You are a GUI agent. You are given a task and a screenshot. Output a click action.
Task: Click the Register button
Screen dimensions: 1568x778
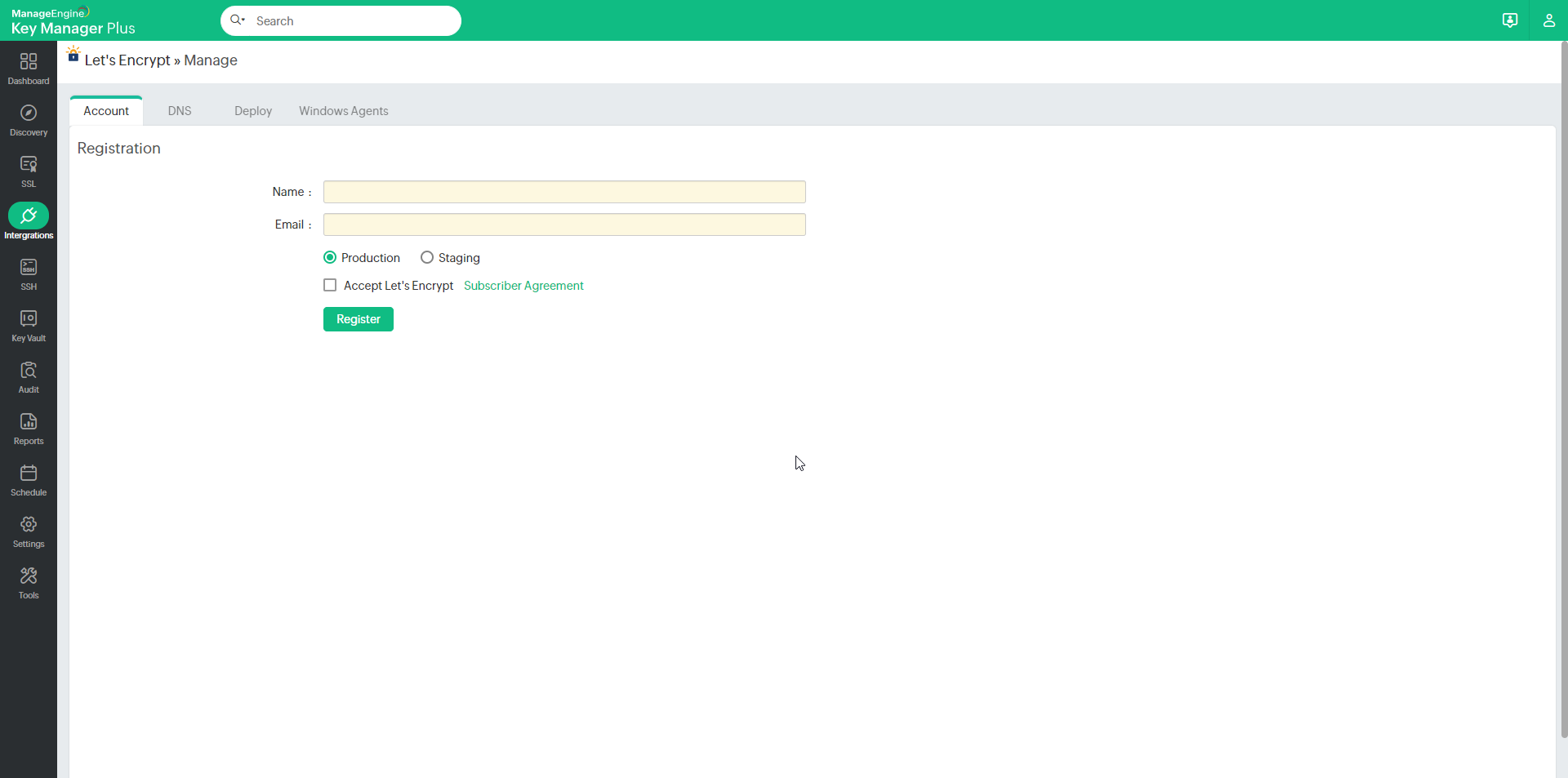[x=359, y=319]
